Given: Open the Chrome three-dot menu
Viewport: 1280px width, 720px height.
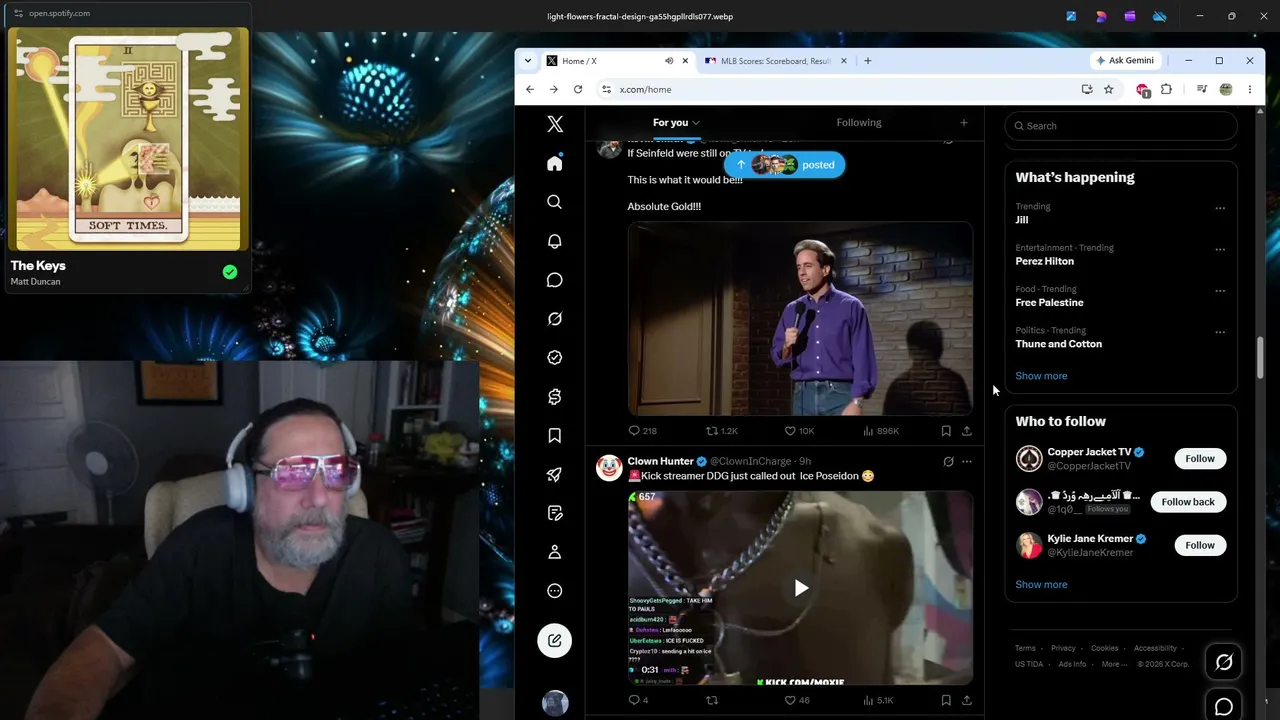Looking at the screenshot, I should 1250,89.
